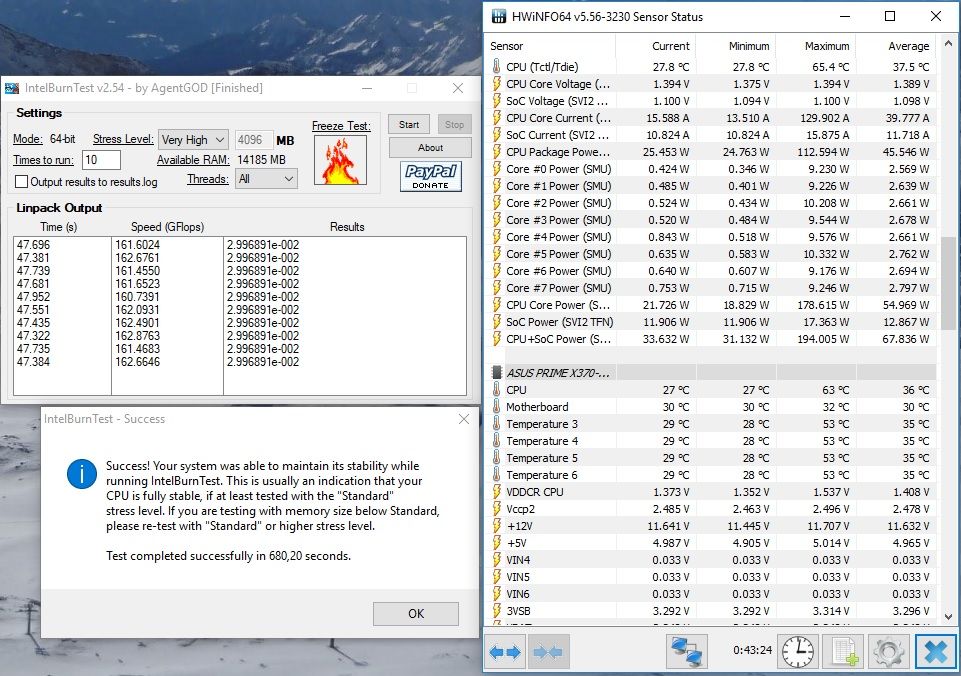Click OK in the Success dialog
The width and height of the screenshot is (961, 676).
tap(416, 613)
